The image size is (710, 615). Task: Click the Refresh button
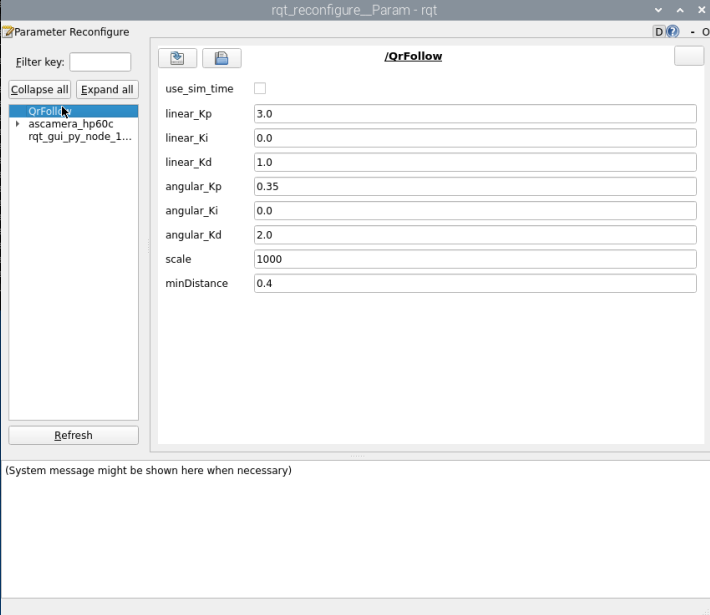[73, 435]
